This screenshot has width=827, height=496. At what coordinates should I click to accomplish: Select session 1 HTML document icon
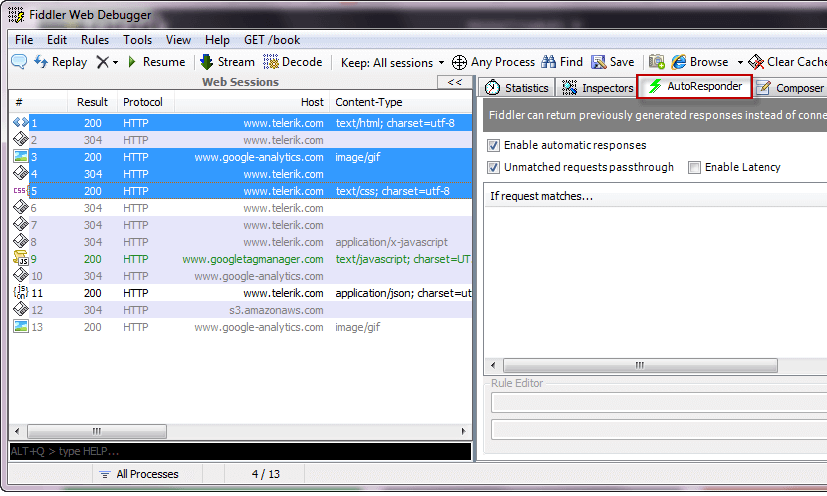click(x=21, y=122)
